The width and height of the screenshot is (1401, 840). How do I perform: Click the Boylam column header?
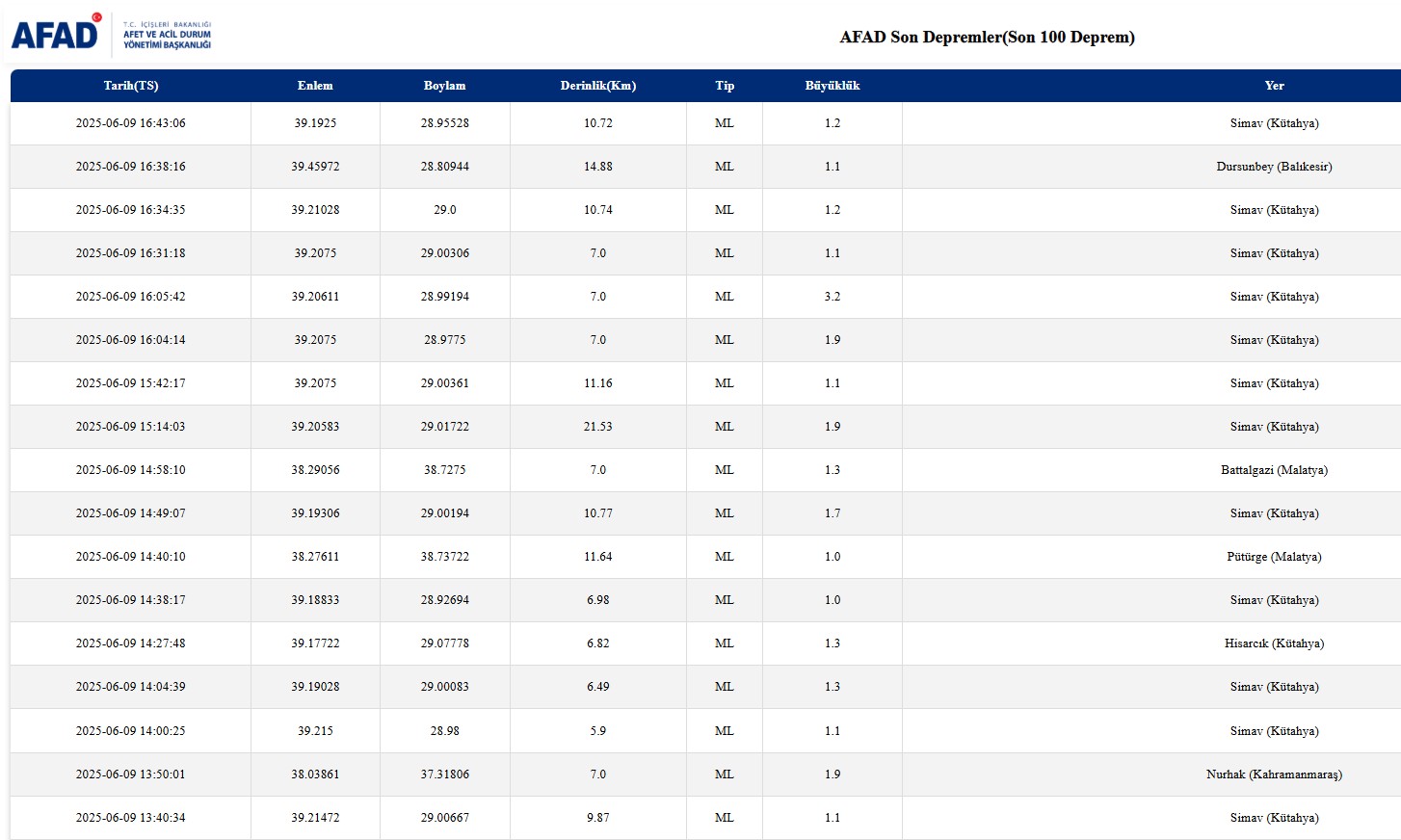[444, 86]
